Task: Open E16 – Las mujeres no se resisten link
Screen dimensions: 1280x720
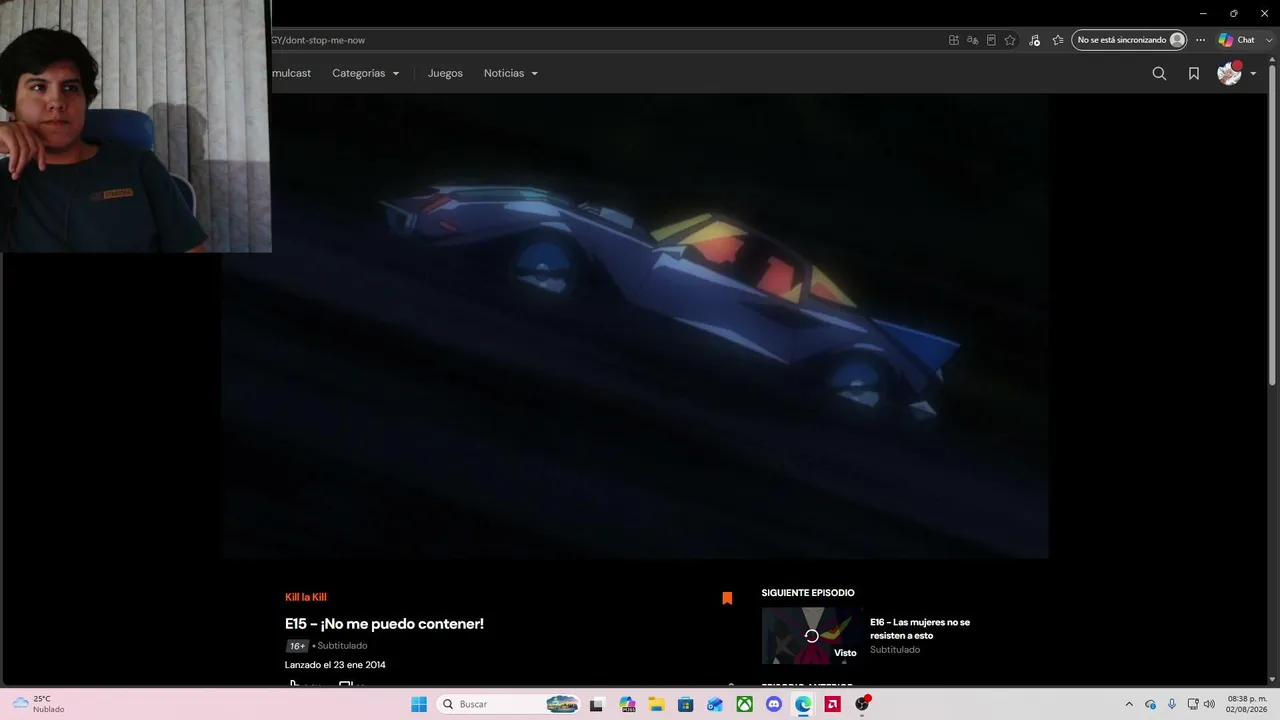Action: (920, 629)
